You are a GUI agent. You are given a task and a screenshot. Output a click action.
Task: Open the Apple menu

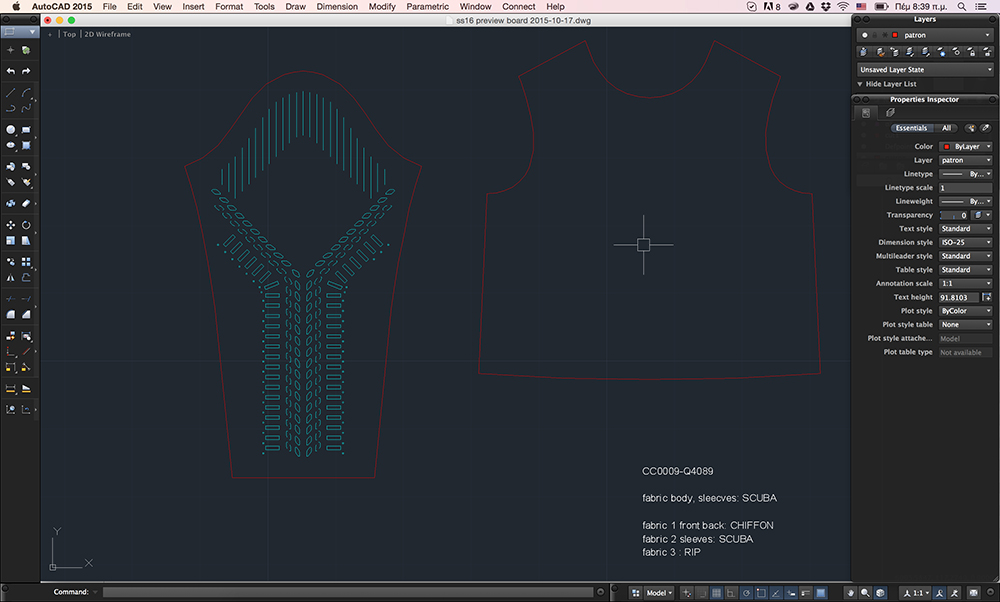pyautogui.click(x=16, y=6)
